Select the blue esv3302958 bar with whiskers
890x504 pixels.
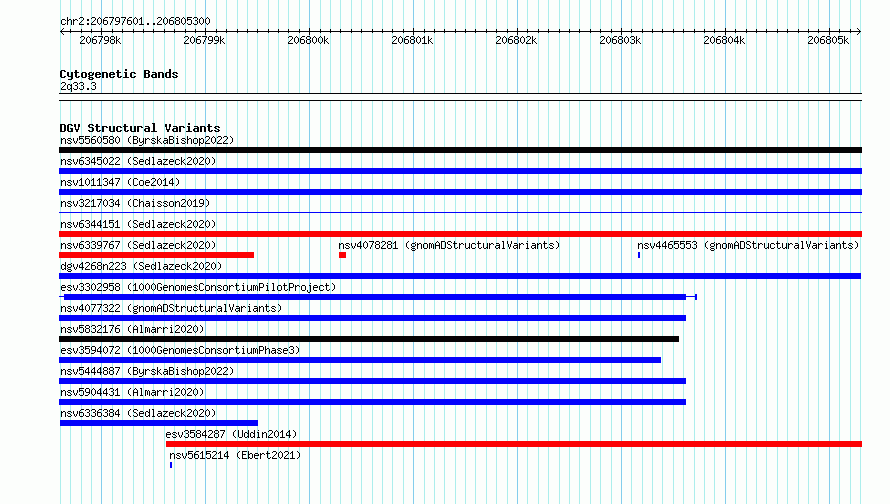[x=378, y=297]
